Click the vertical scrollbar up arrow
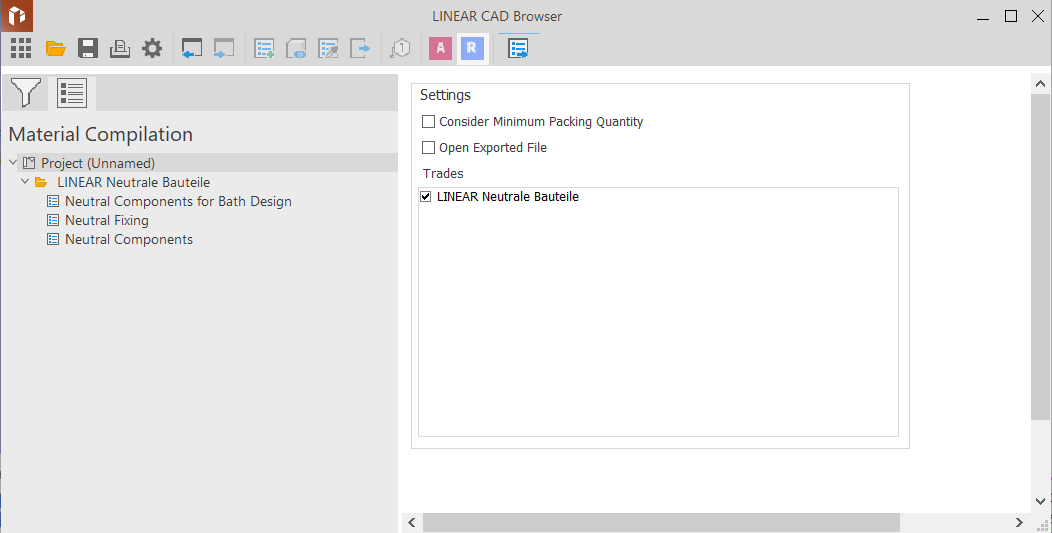1052x533 pixels. coord(1041,84)
